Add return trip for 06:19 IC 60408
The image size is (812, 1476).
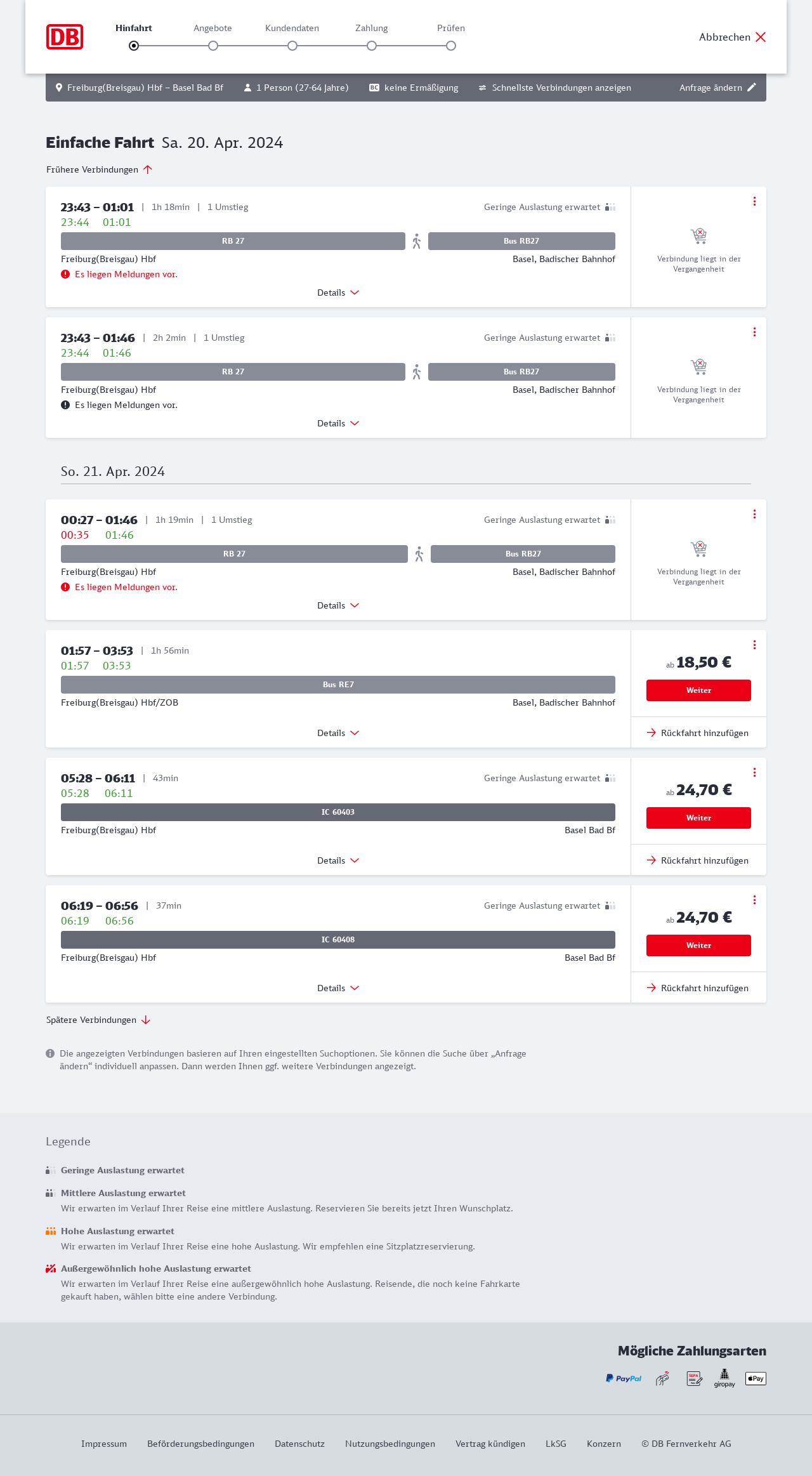[698, 988]
